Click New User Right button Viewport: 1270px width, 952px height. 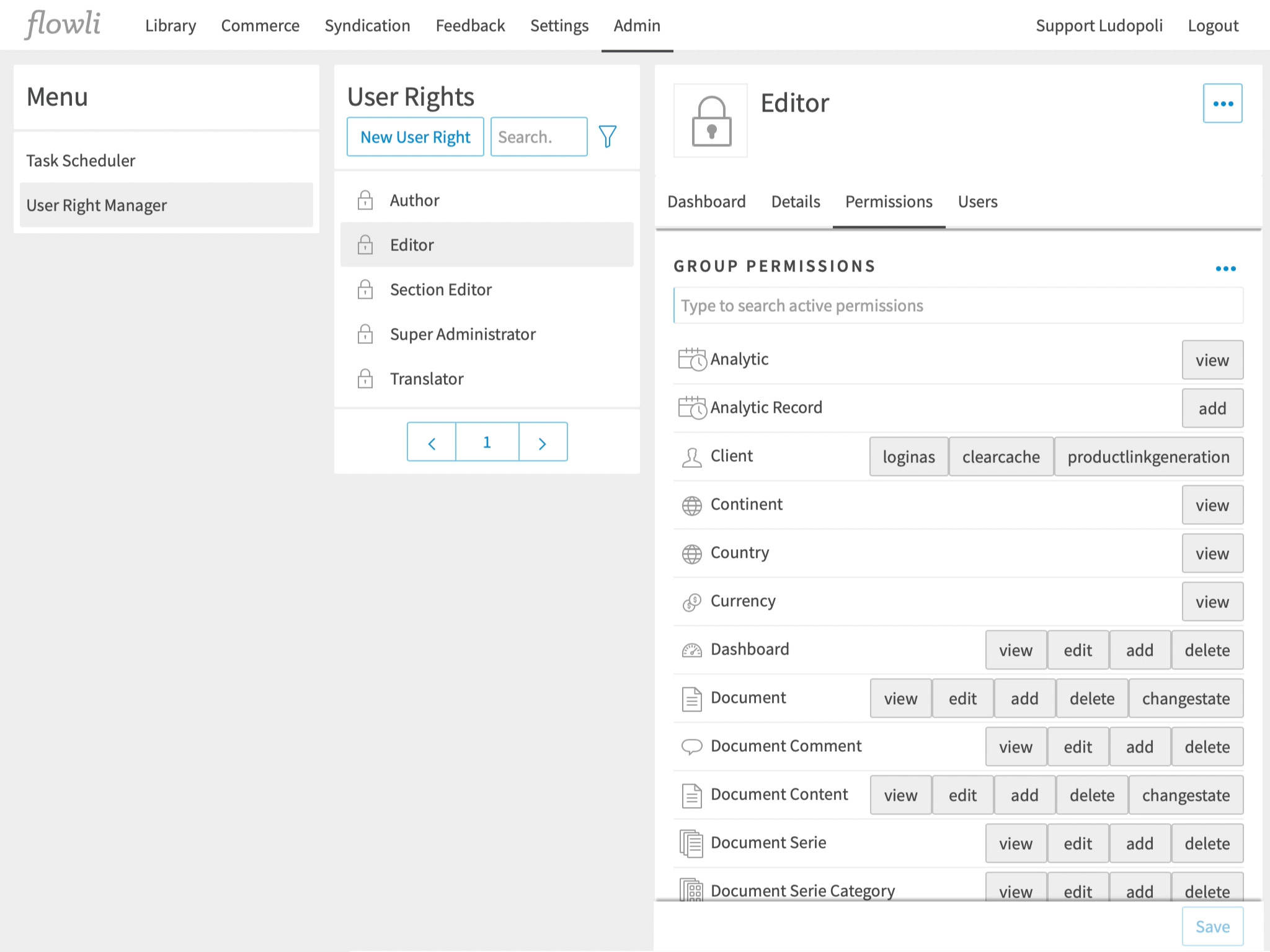pos(414,136)
